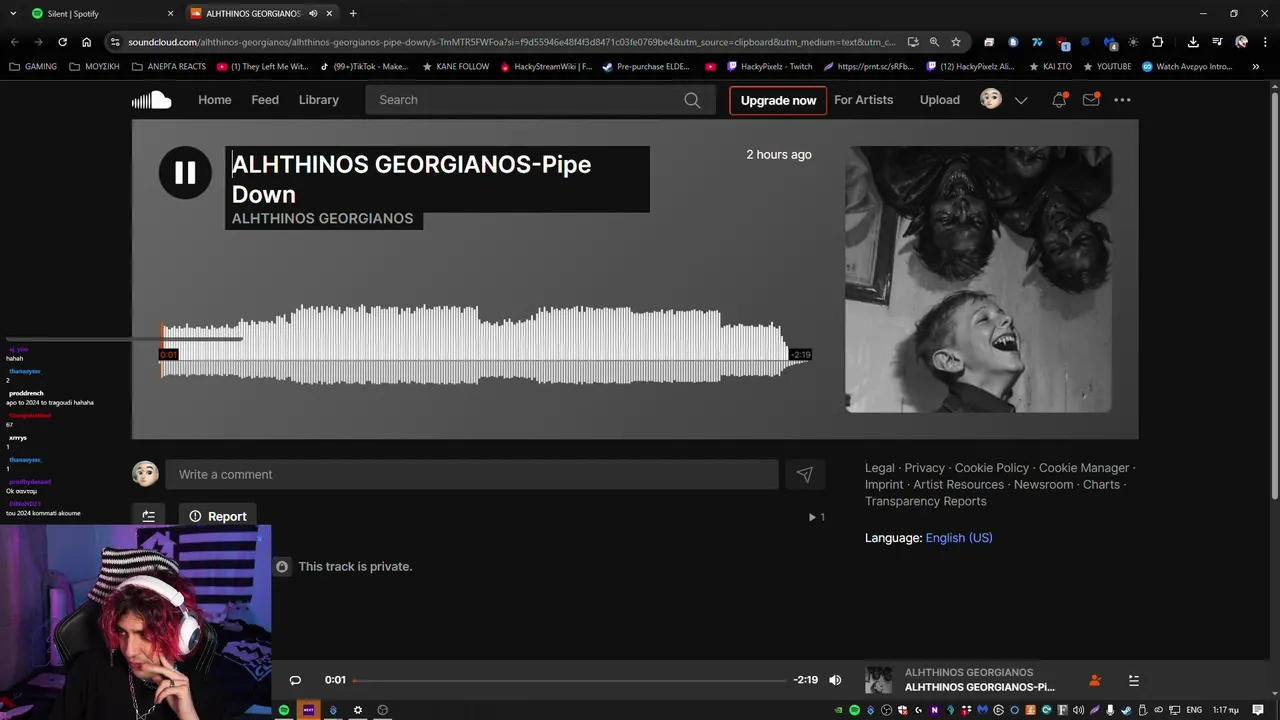1280x720 pixels.
Task: Open the Cookie Manager link
Action: [x=1084, y=468]
